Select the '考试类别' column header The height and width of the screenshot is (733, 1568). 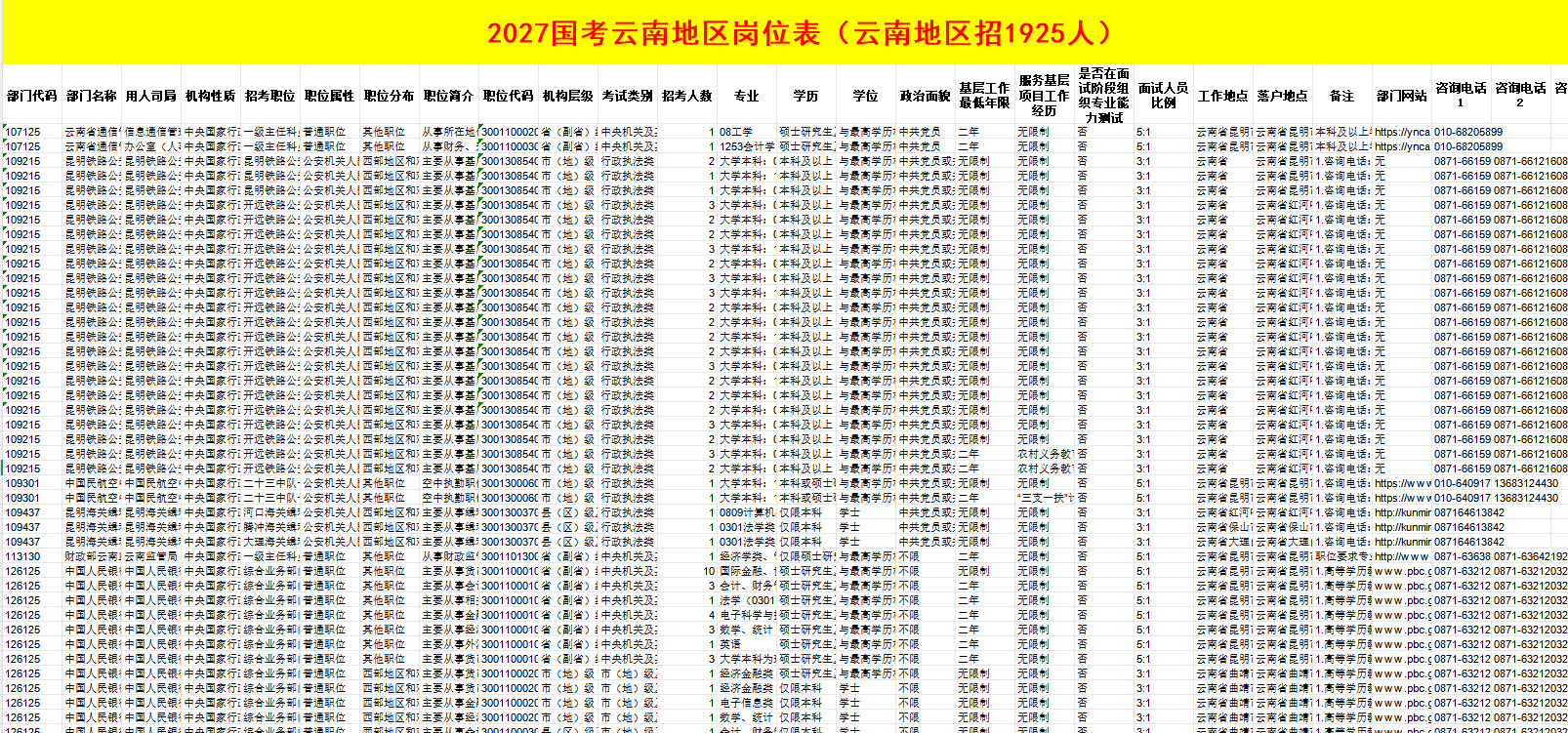tap(628, 96)
